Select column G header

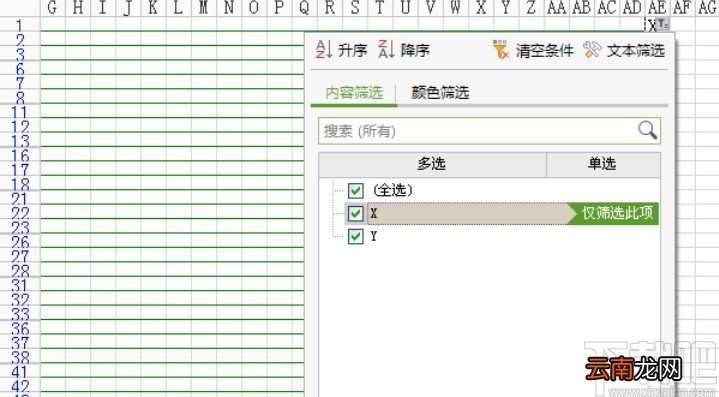(53, 8)
